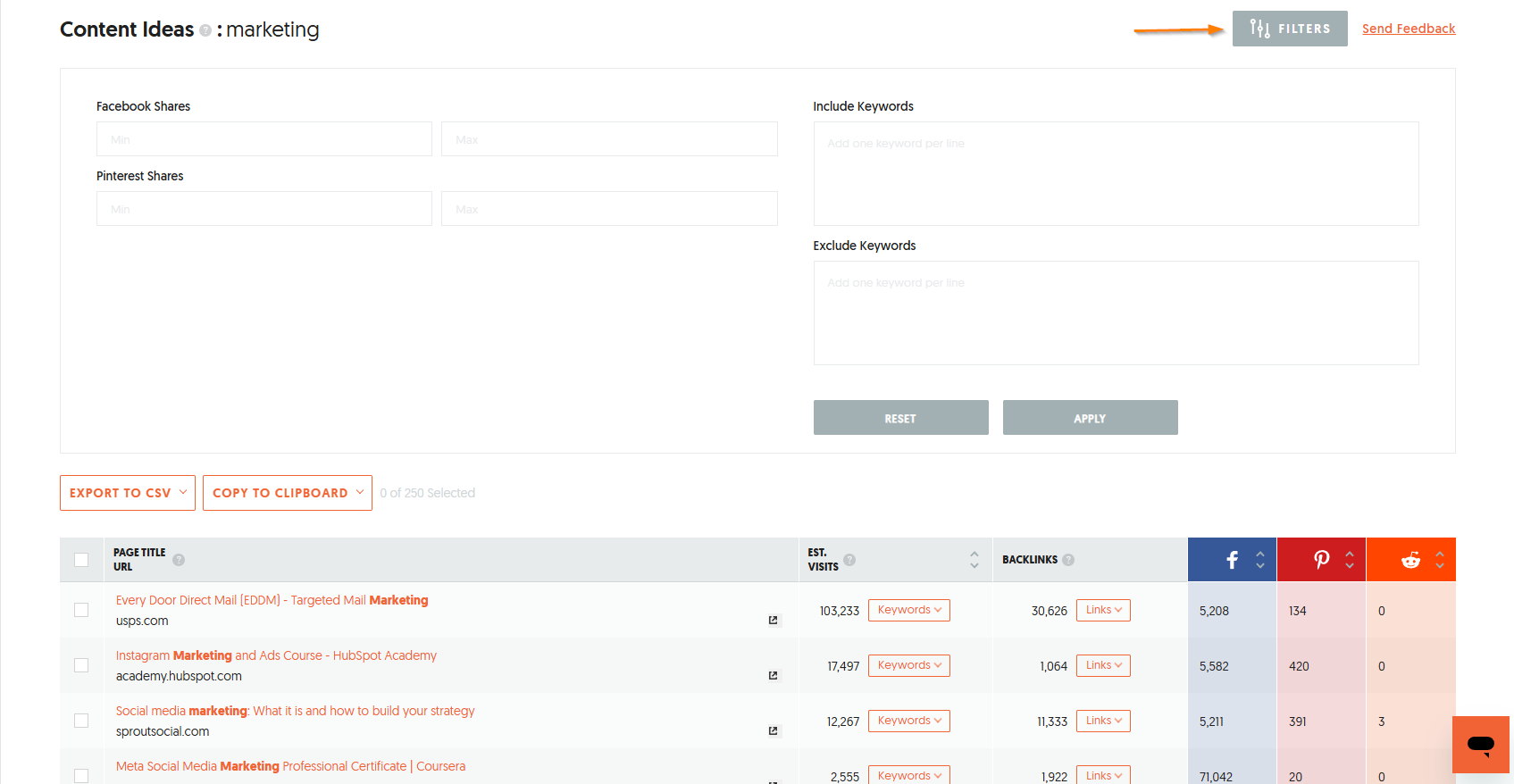
Task: Focus the Facebook Shares Min field
Action: coord(264,139)
